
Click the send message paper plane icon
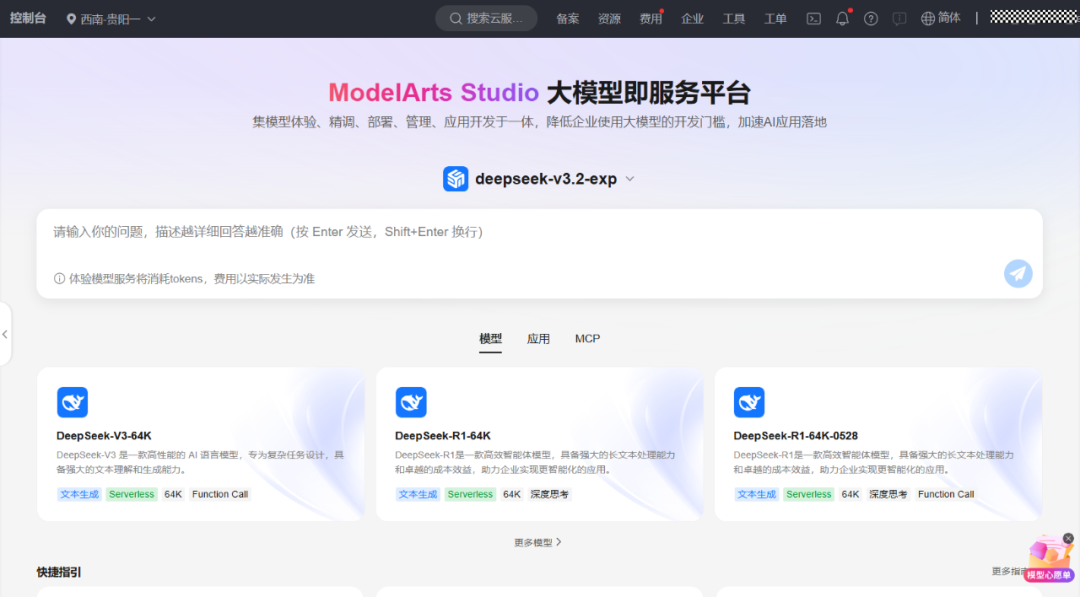tap(1017, 274)
